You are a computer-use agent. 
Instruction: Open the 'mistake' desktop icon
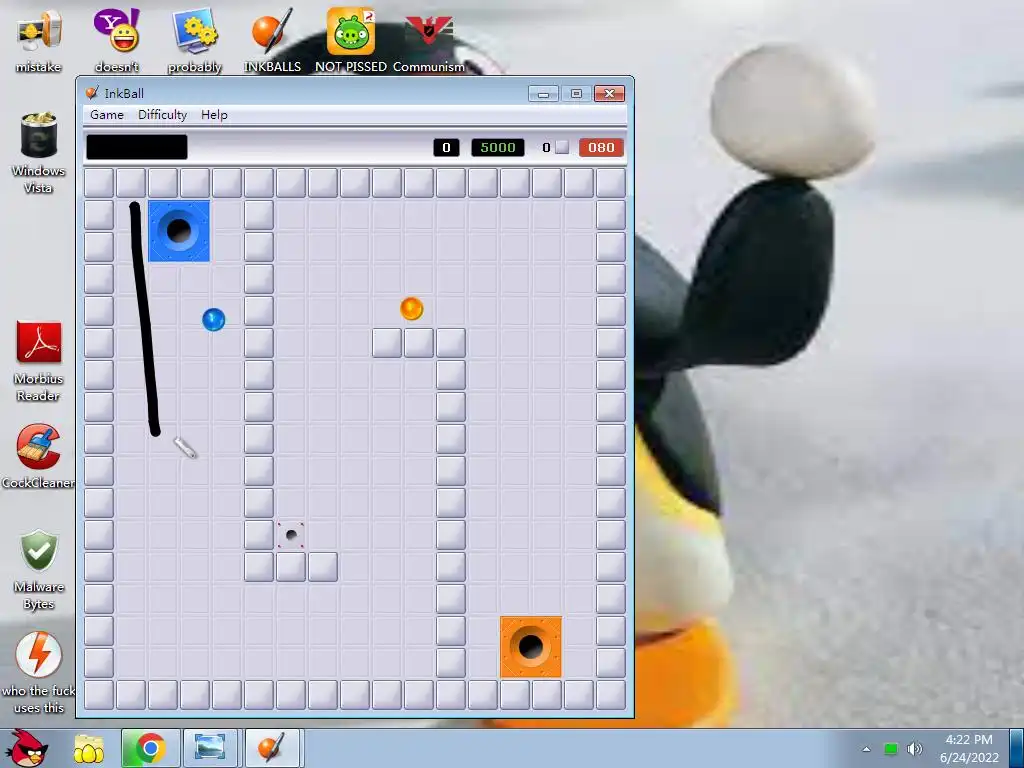tap(39, 40)
